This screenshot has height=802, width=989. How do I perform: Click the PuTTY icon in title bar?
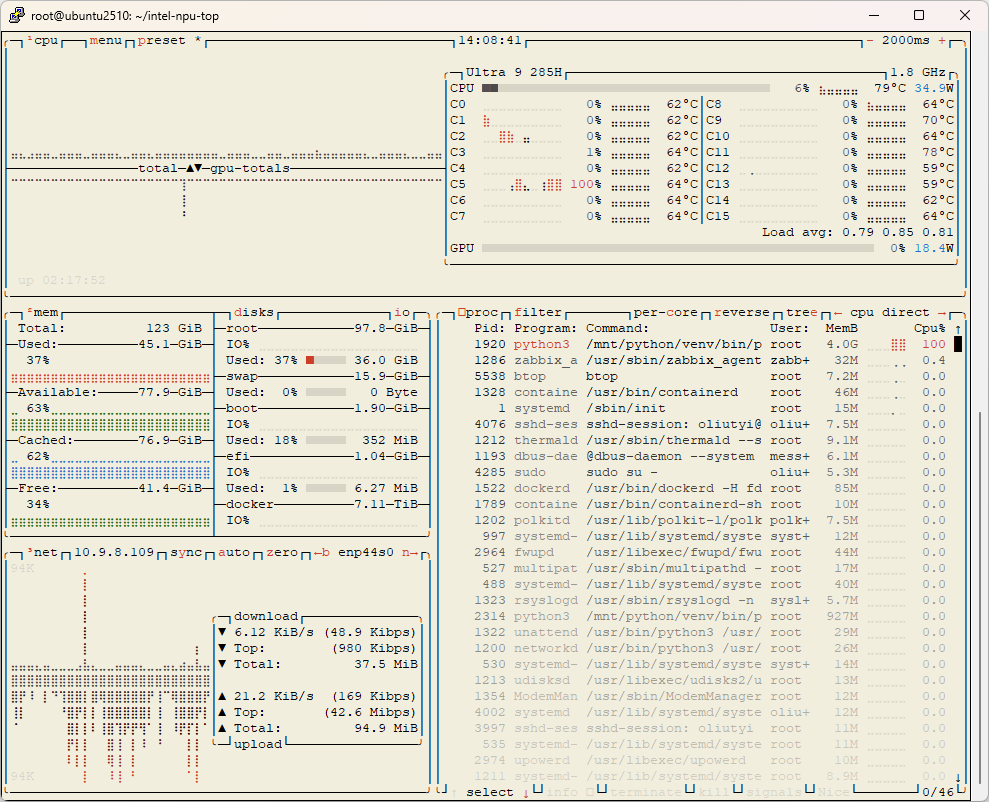tap(17, 15)
